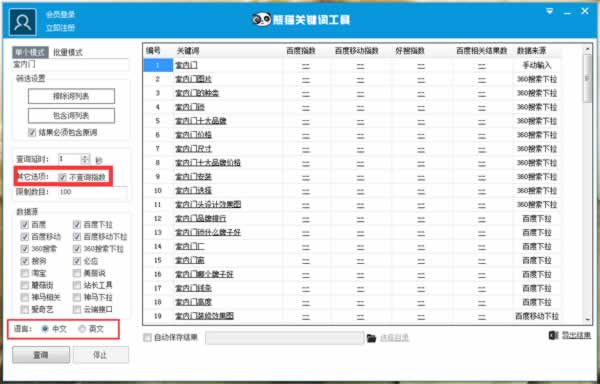Open keyword link 室内门十大品牌 in row 5
This screenshot has width=600, height=384.
tap(201, 121)
